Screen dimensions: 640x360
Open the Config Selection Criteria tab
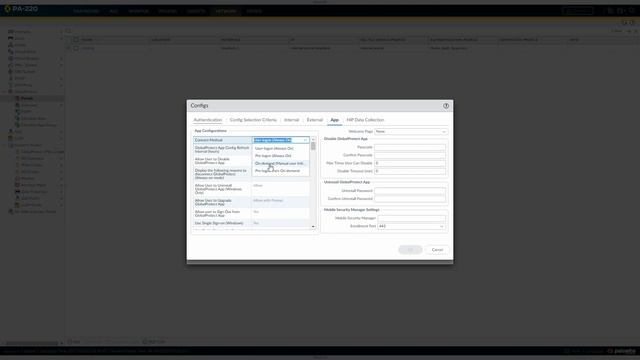click(253, 120)
